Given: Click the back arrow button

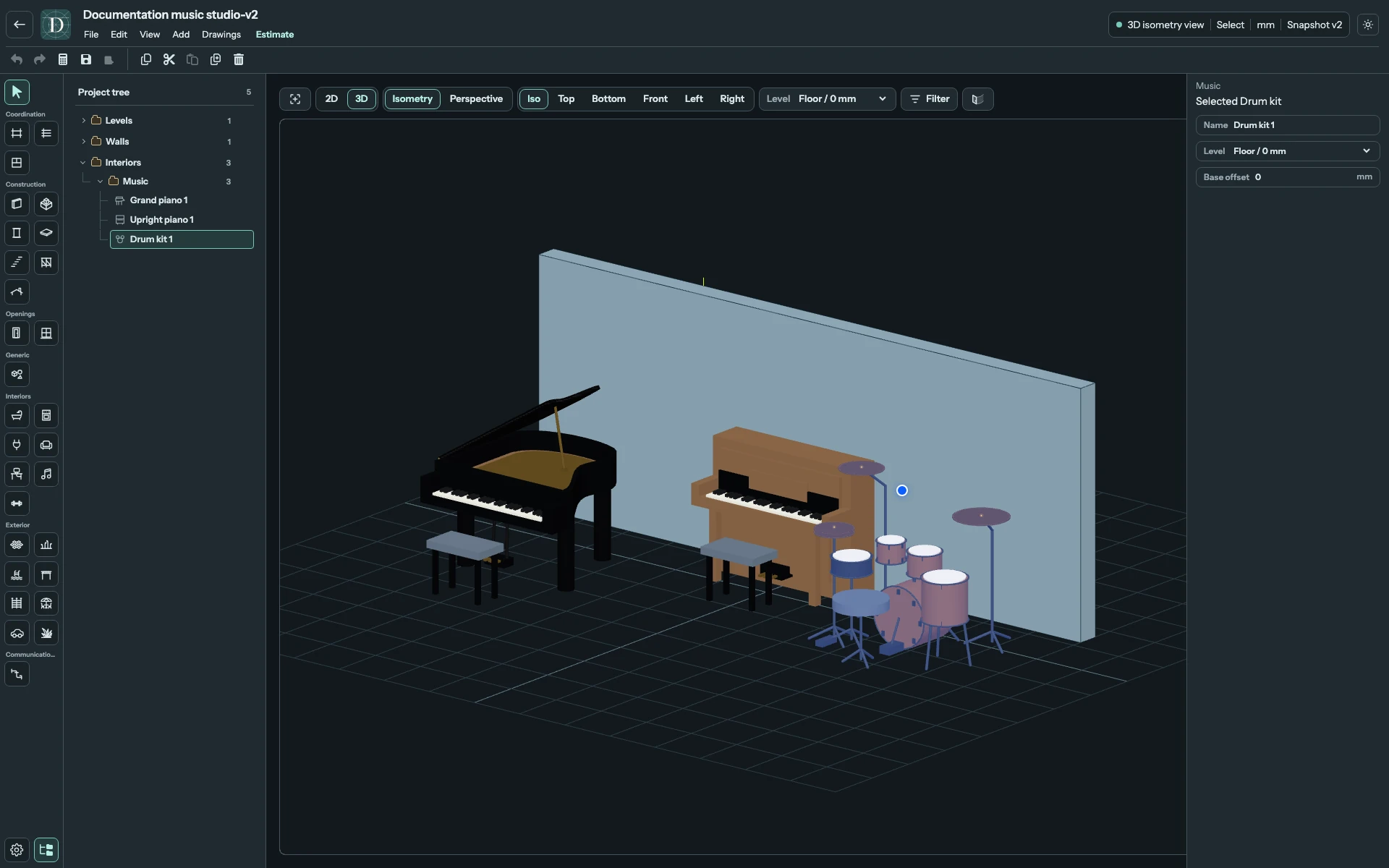Looking at the screenshot, I should (20, 25).
